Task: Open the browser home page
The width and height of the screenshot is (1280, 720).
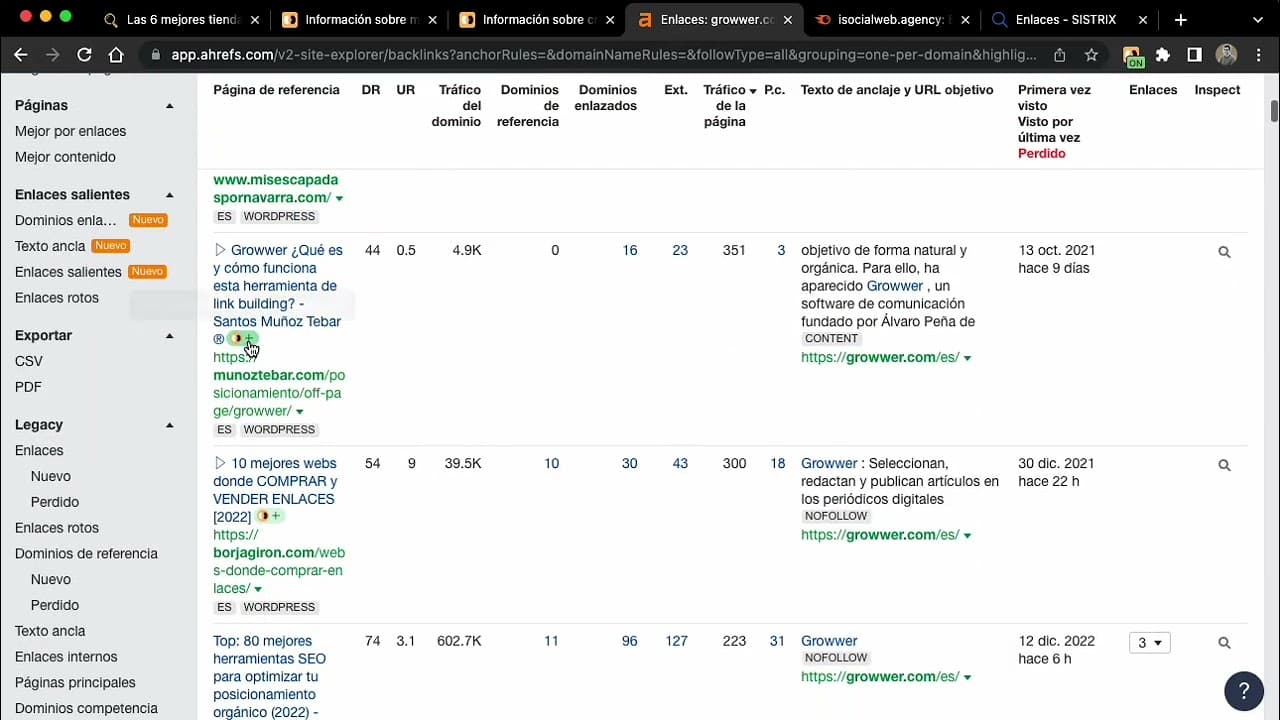Action: [x=116, y=55]
